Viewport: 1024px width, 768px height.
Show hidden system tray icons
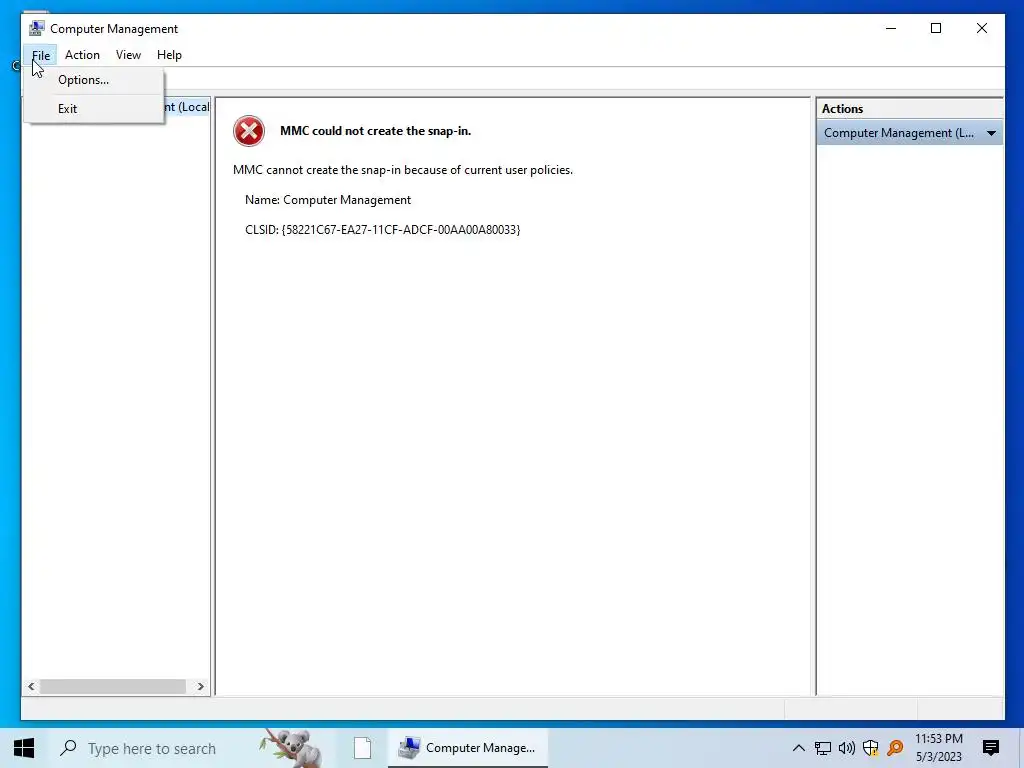point(798,748)
